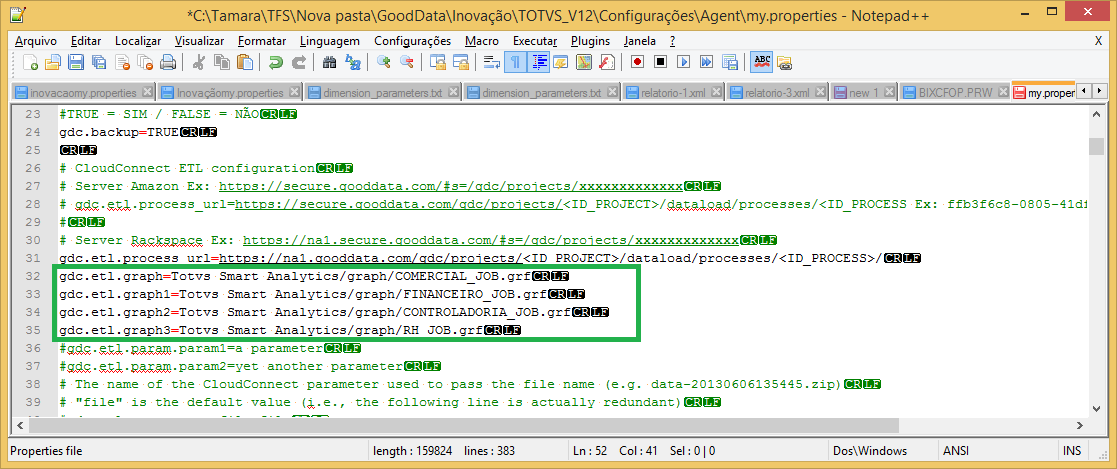Screen dimensions: 1117x469
Task: Click the Zoom Out magnifier icon
Action: tap(406, 62)
